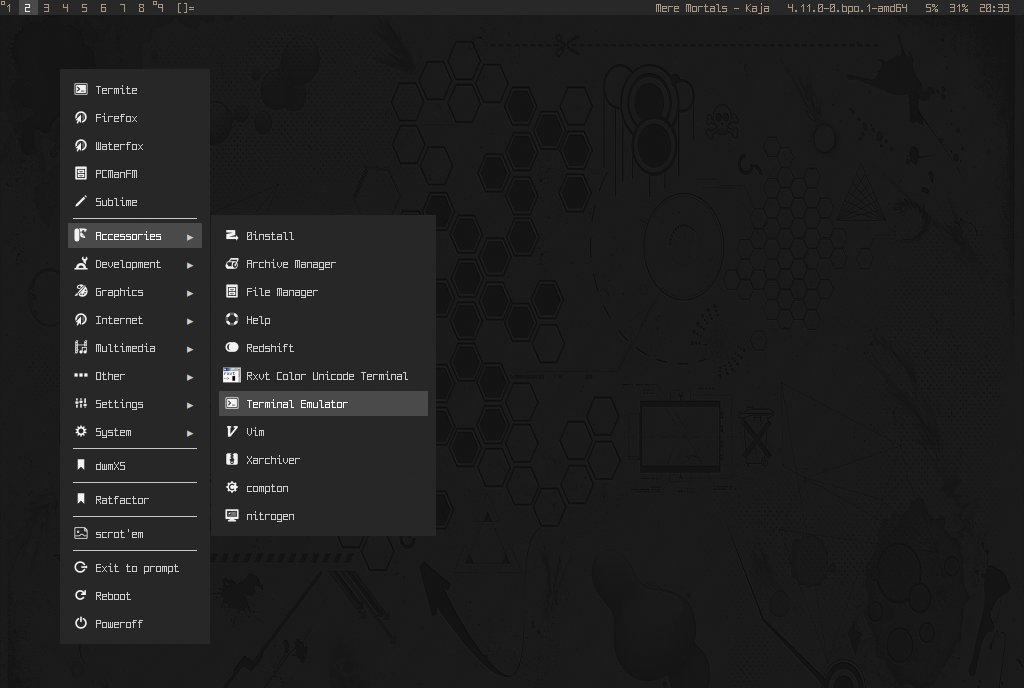Click the Multimedia film icon
Viewport: 1024px width, 688px height.
coord(81,348)
